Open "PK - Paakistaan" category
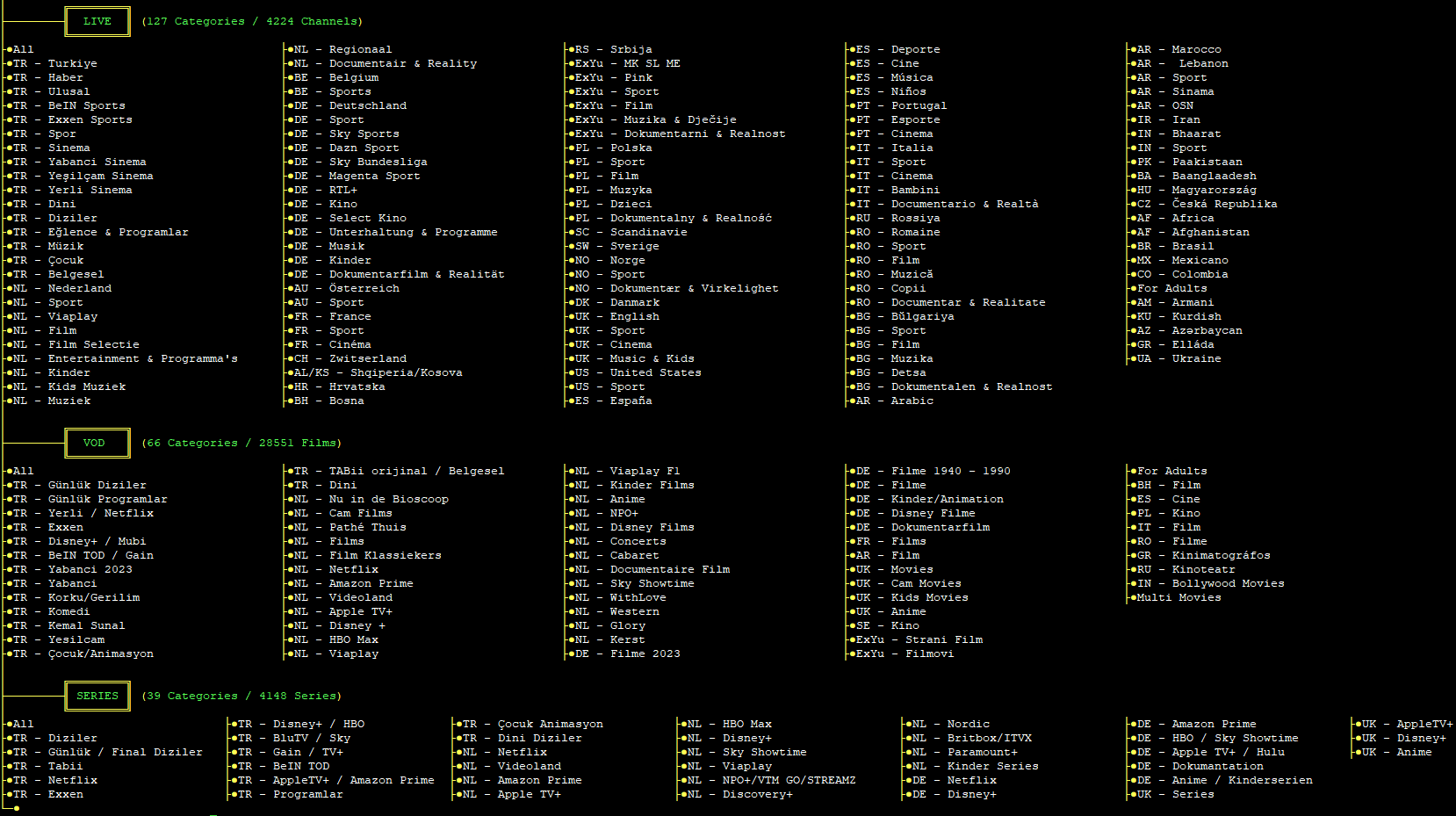Viewport: 1456px width, 816px height. tap(1190, 162)
